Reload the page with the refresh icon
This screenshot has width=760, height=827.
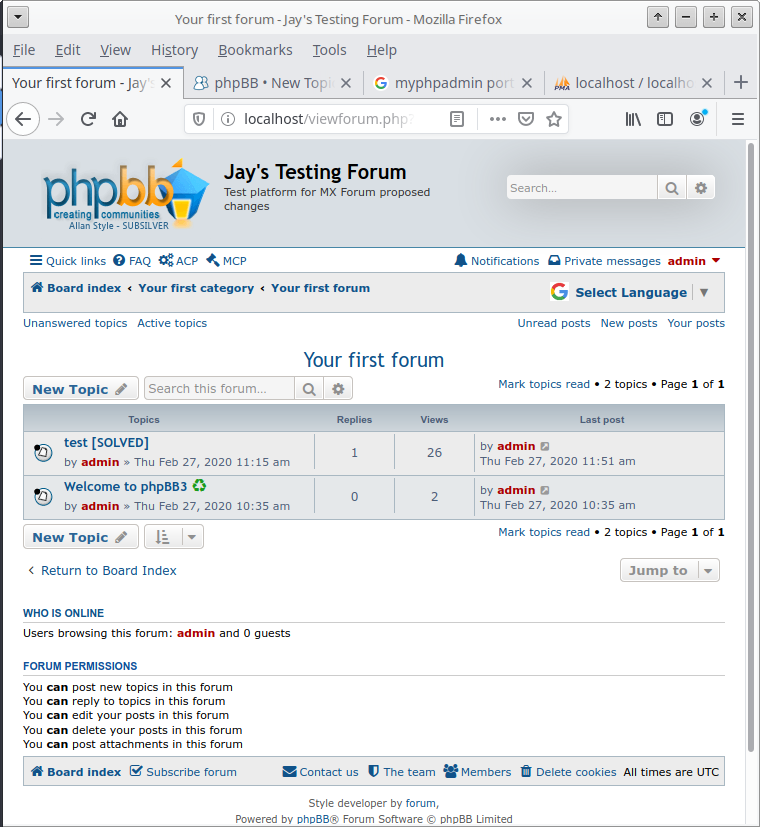point(88,119)
